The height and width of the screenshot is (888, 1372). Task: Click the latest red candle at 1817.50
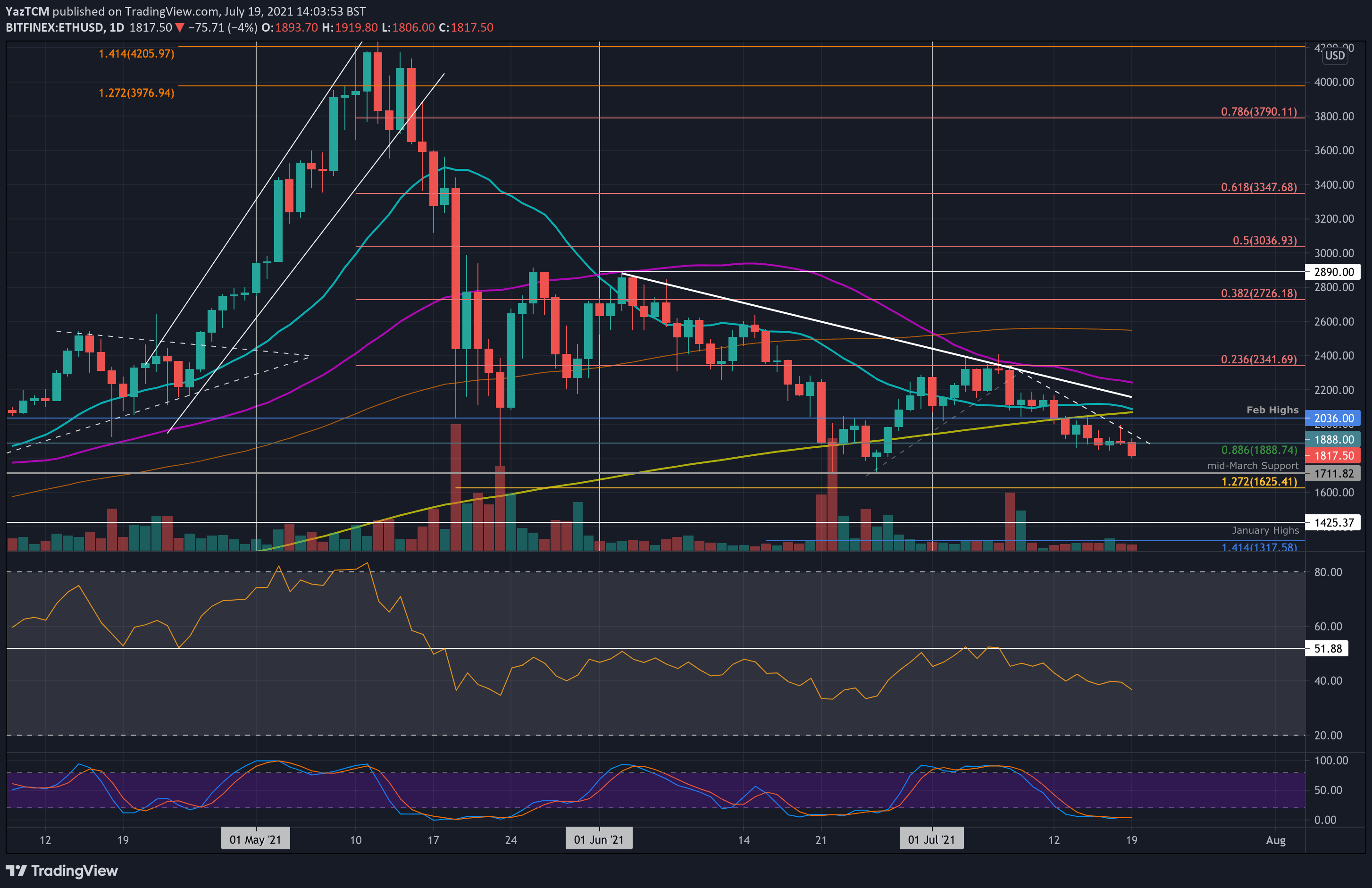click(1131, 449)
